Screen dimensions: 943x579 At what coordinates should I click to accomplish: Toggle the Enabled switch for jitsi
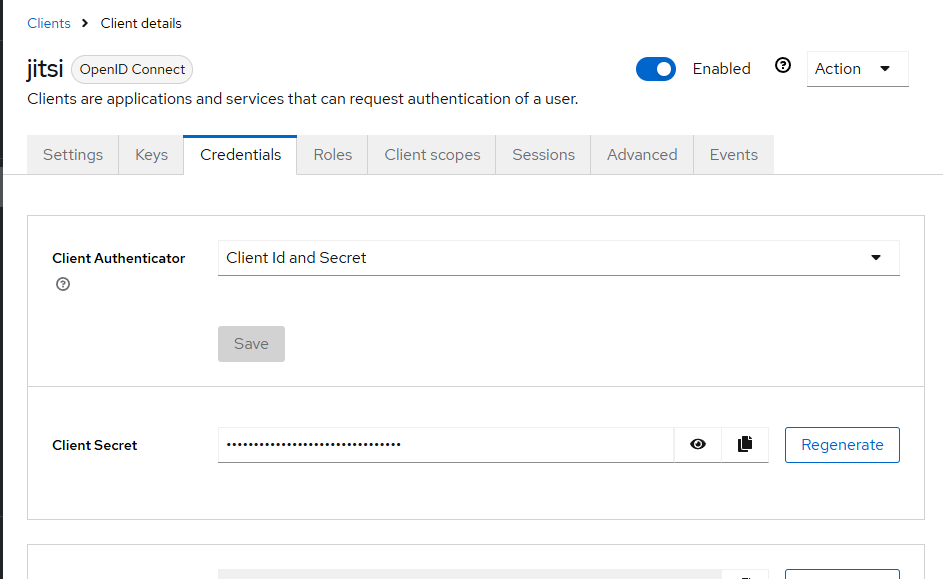point(656,69)
